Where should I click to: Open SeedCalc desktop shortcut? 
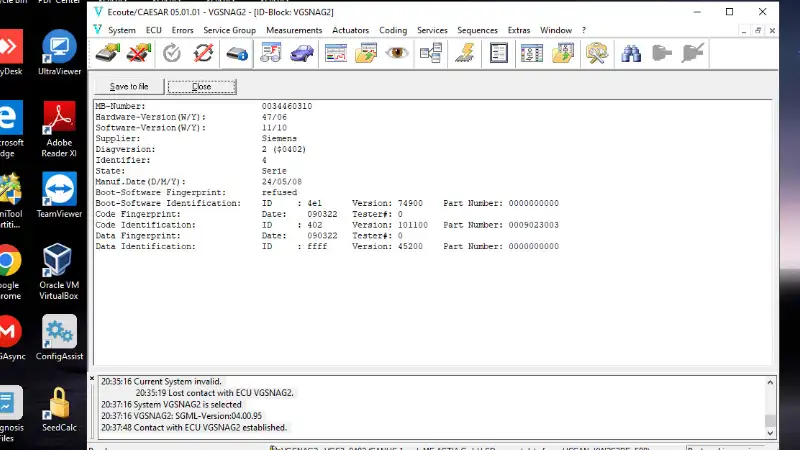coord(59,409)
